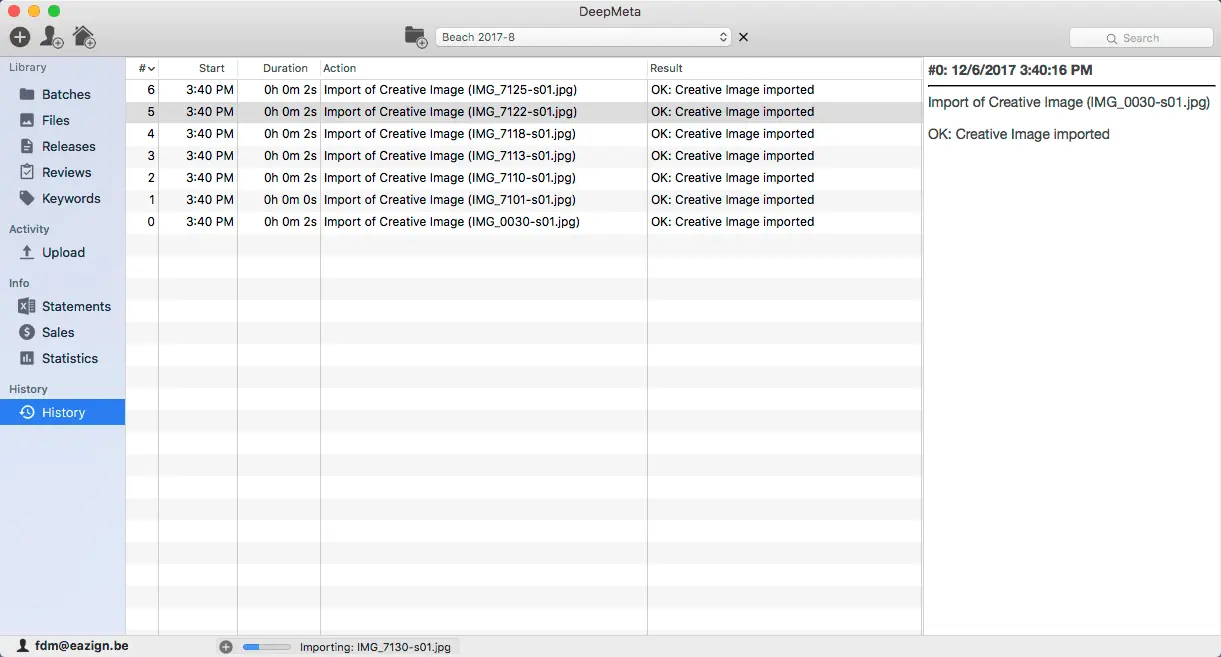
Task: Click the Reviews clipboard icon
Action: (27, 172)
